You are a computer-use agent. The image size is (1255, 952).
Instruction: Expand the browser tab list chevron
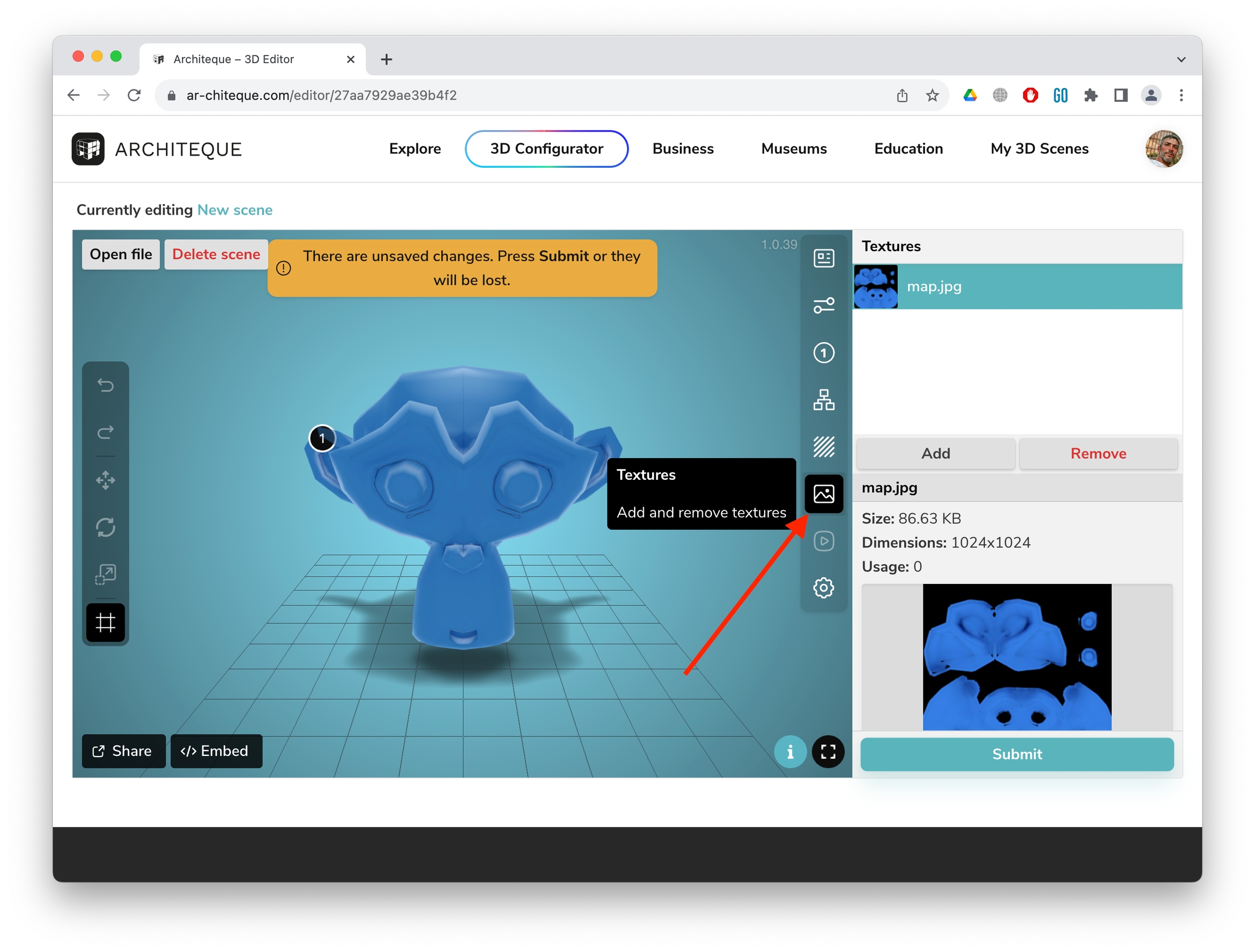(1181, 59)
